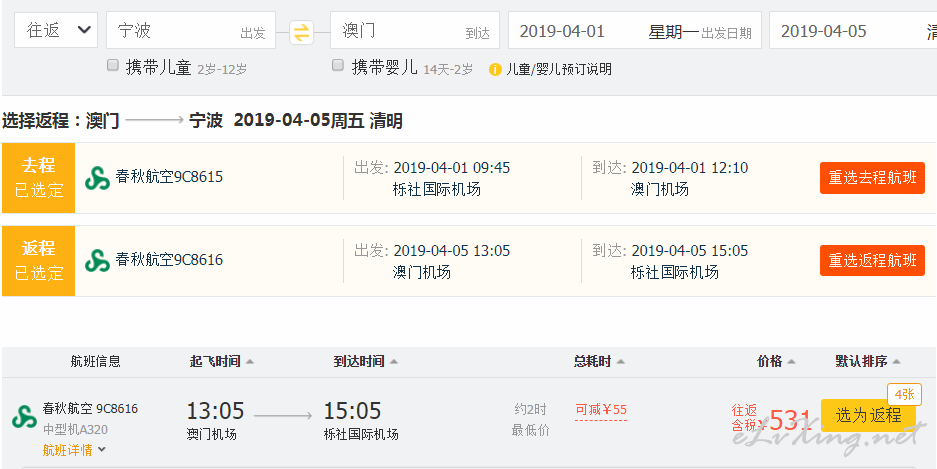This screenshot has width=937, height=469.
Task: Click the 去程 已选定 label
Action: pos(39,178)
